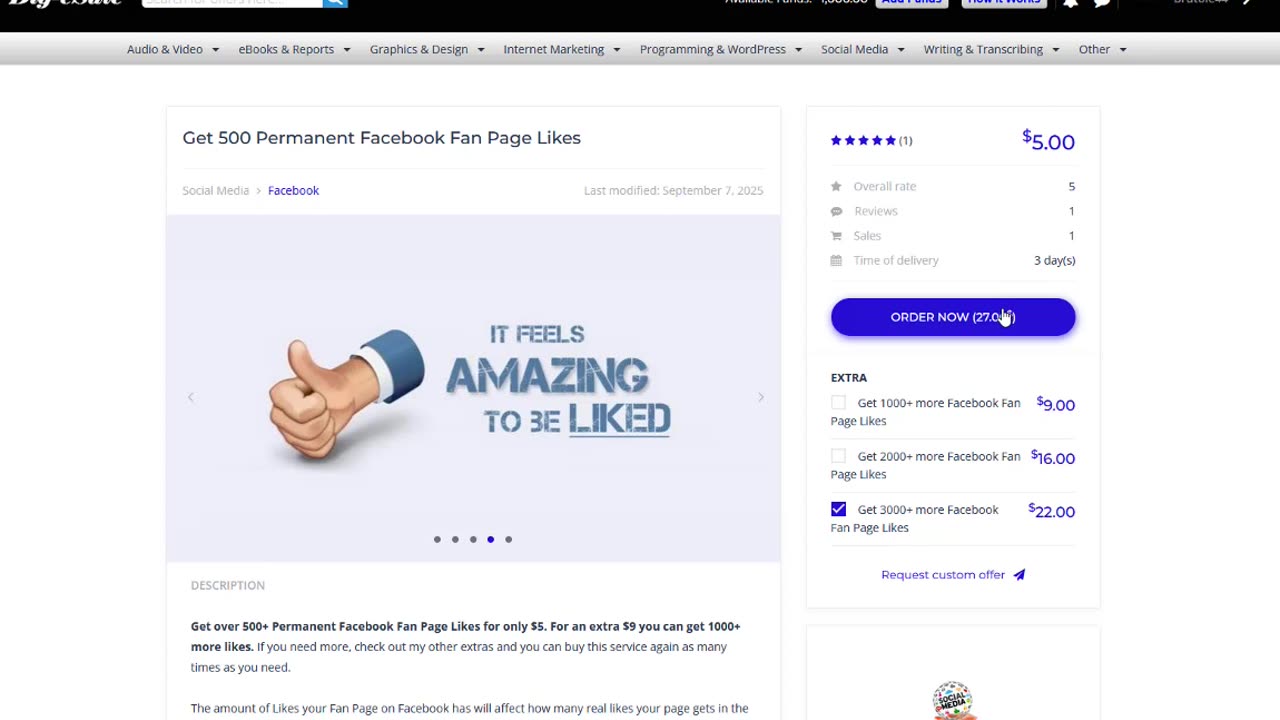
Task: Open the Graphics & Design dropdown
Action: click(427, 49)
